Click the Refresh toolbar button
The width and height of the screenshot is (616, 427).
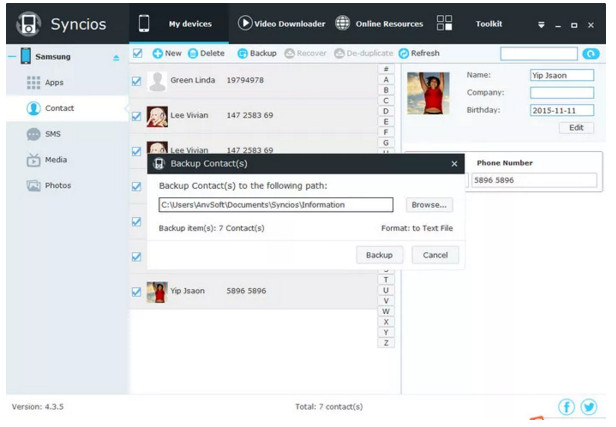[419, 53]
